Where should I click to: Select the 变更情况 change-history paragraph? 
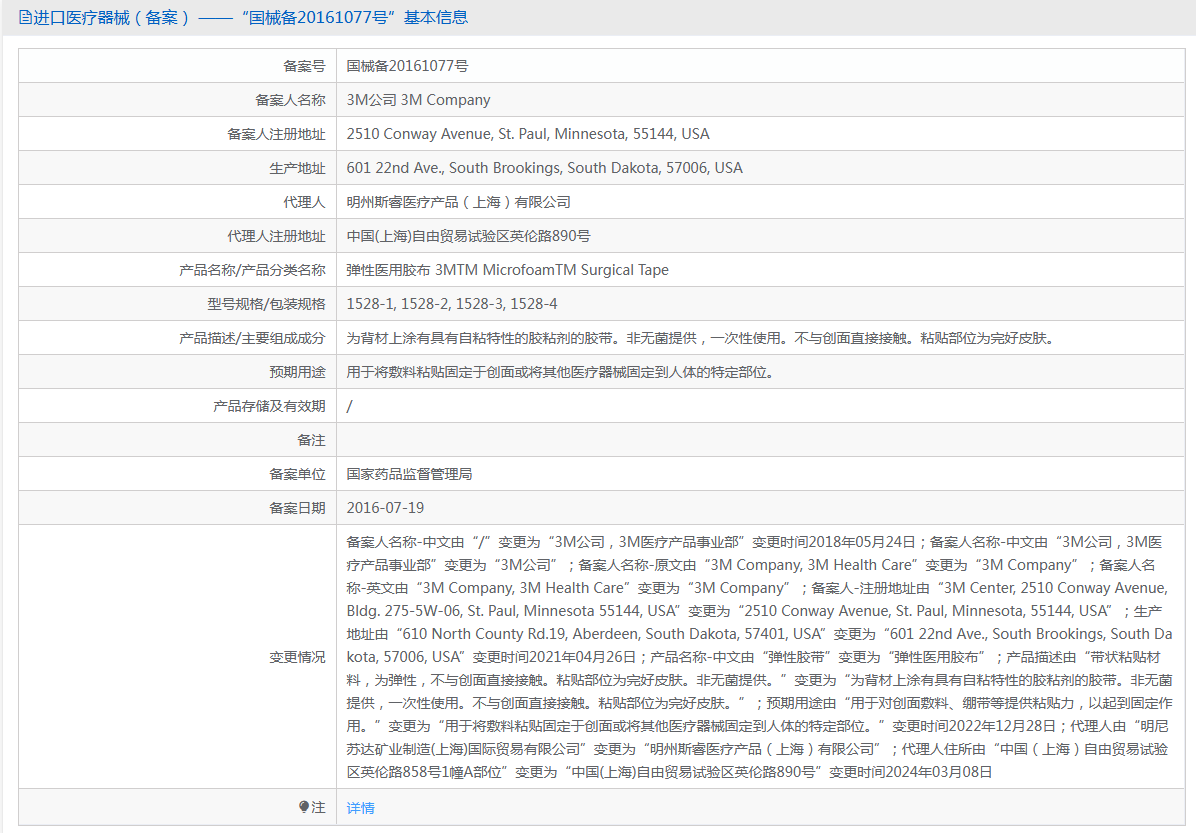pyautogui.click(x=760, y=657)
